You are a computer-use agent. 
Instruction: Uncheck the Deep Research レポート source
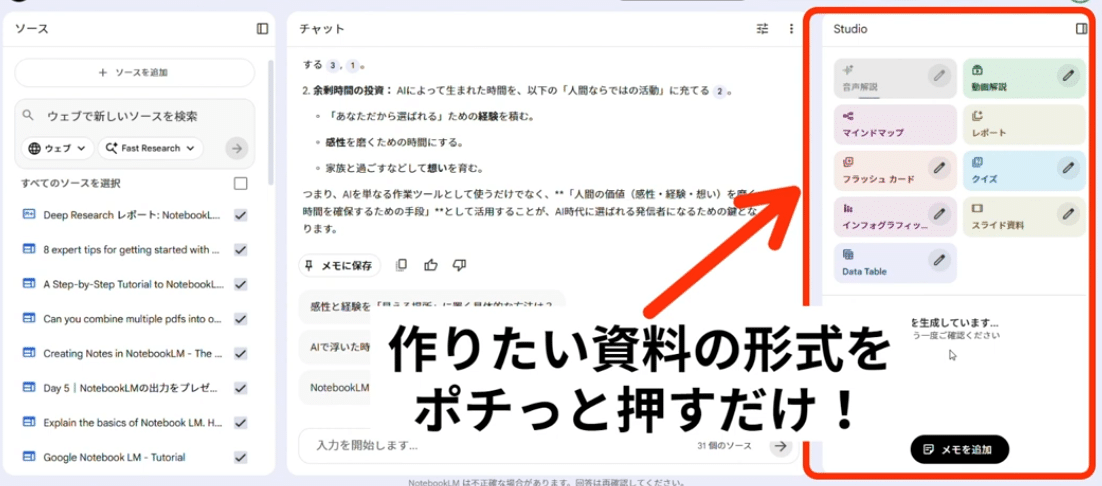pos(240,215)
